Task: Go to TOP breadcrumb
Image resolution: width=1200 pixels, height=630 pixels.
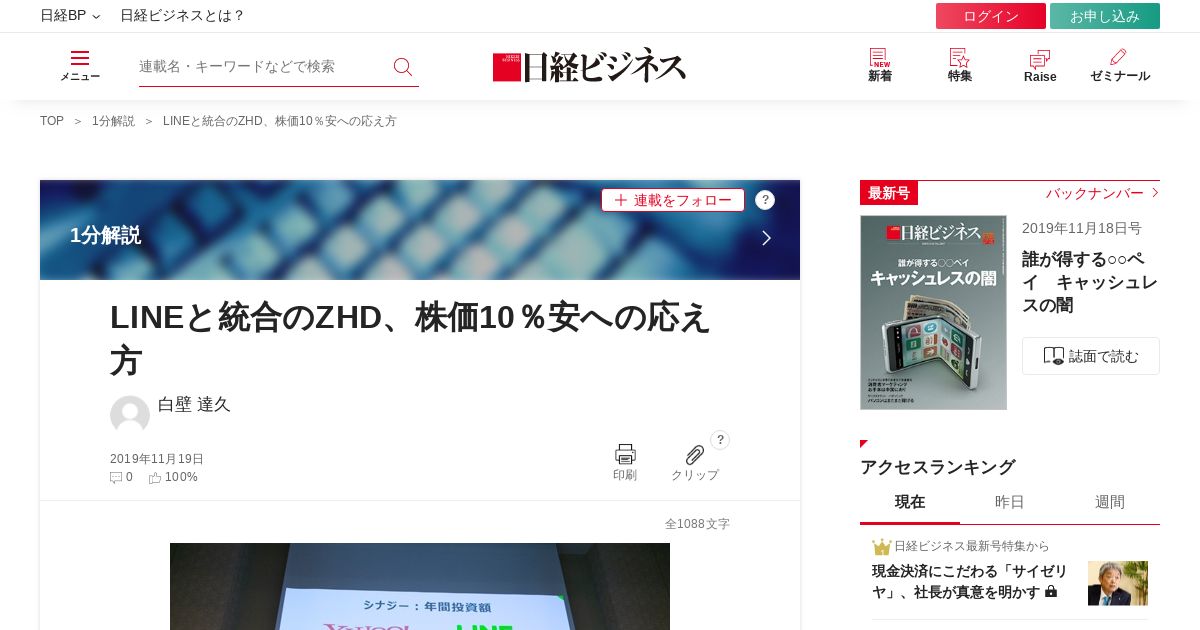Action: pos(52,121)
